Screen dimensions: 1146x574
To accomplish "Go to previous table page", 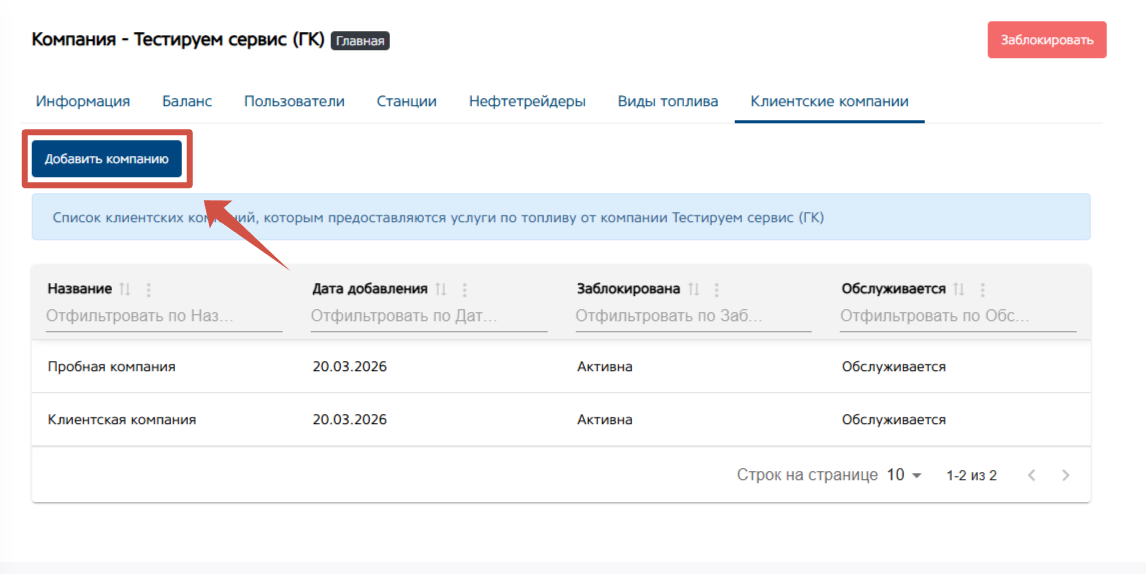I will [1033, 475].
